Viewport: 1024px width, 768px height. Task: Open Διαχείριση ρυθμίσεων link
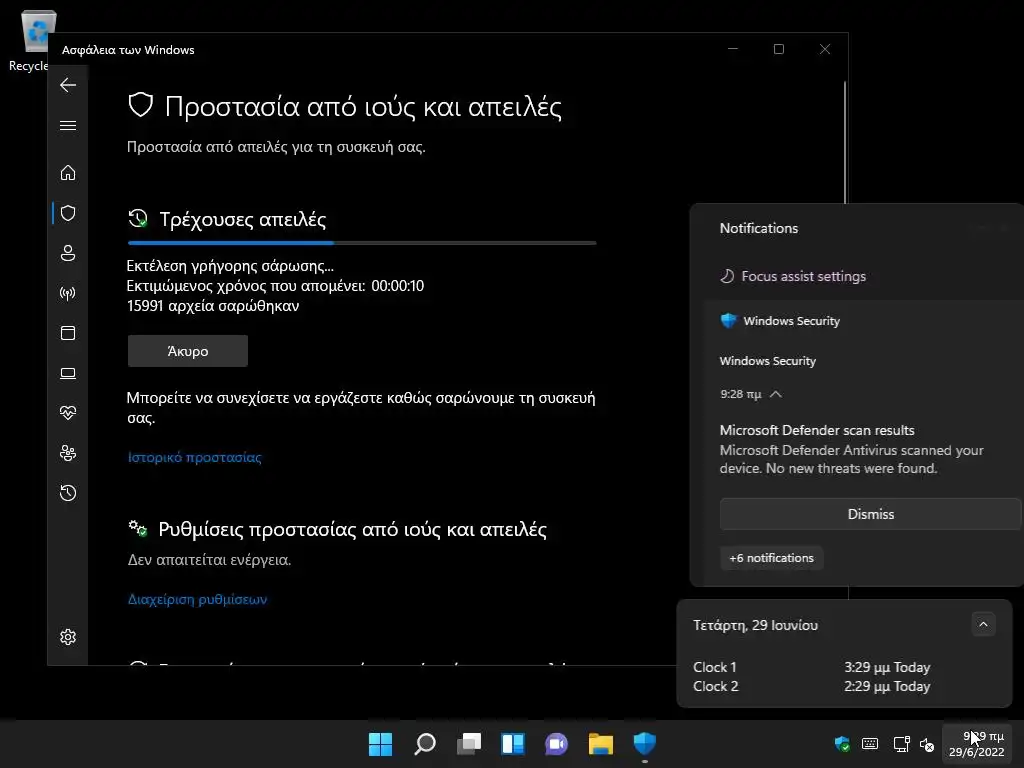(197, 600)
